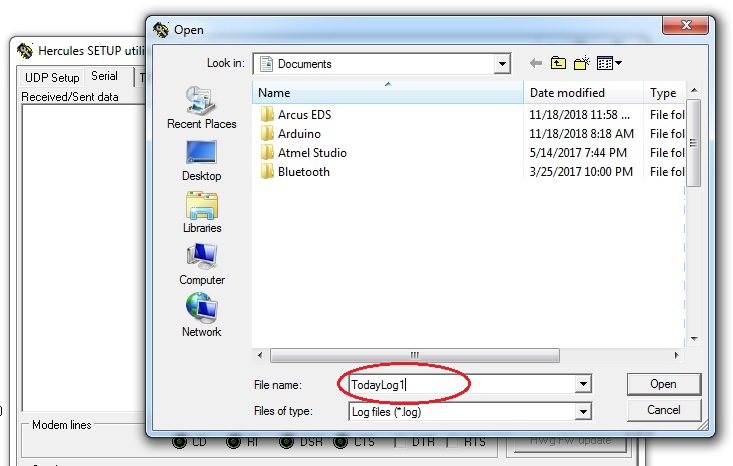Switch to UDP Setup tab in Hercules
The height and width of the screenshot is (466, 733).
click(52, 78)
